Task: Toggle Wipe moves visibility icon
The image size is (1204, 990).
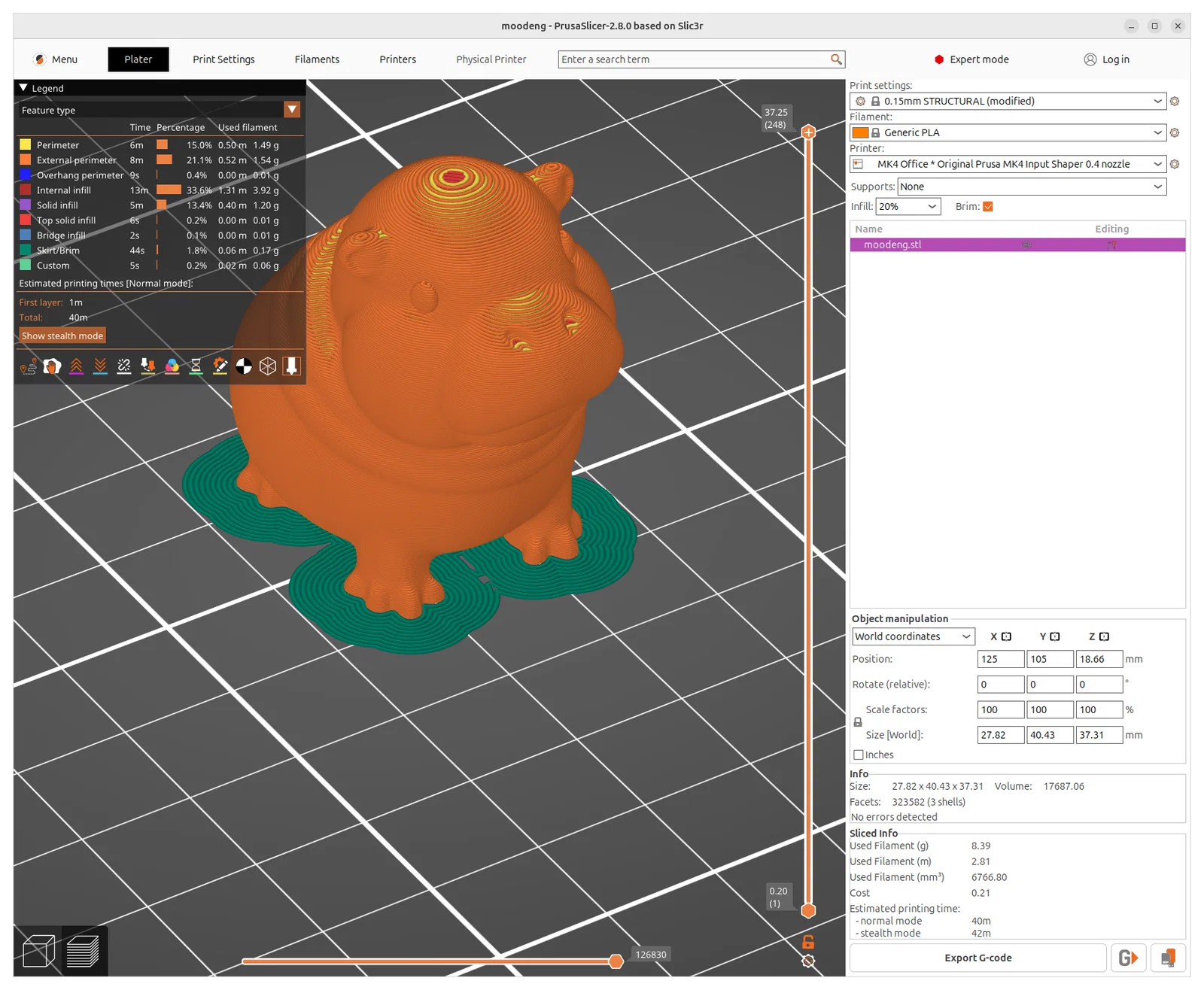Action: (52, 366)
